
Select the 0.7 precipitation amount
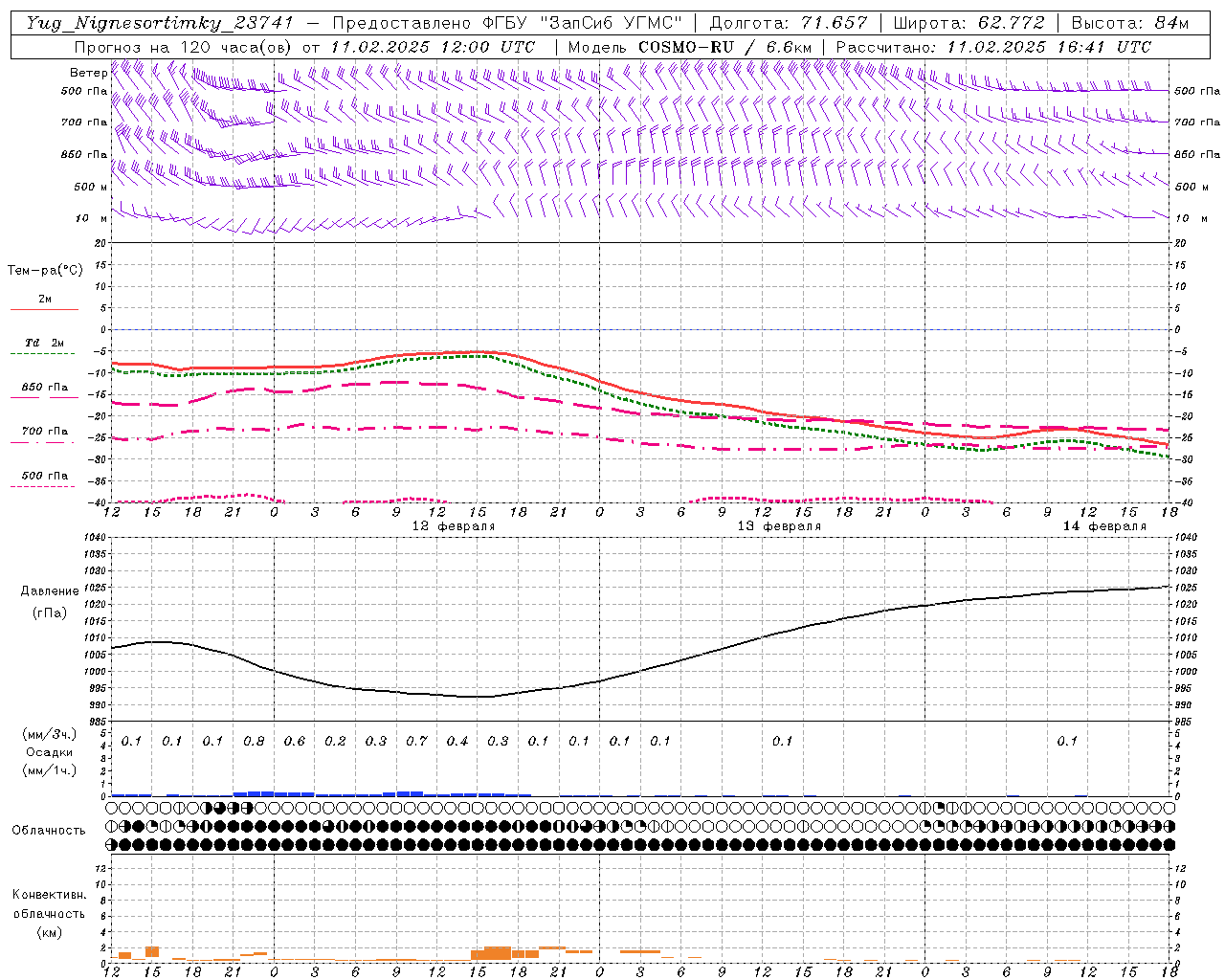click(416, 741)
